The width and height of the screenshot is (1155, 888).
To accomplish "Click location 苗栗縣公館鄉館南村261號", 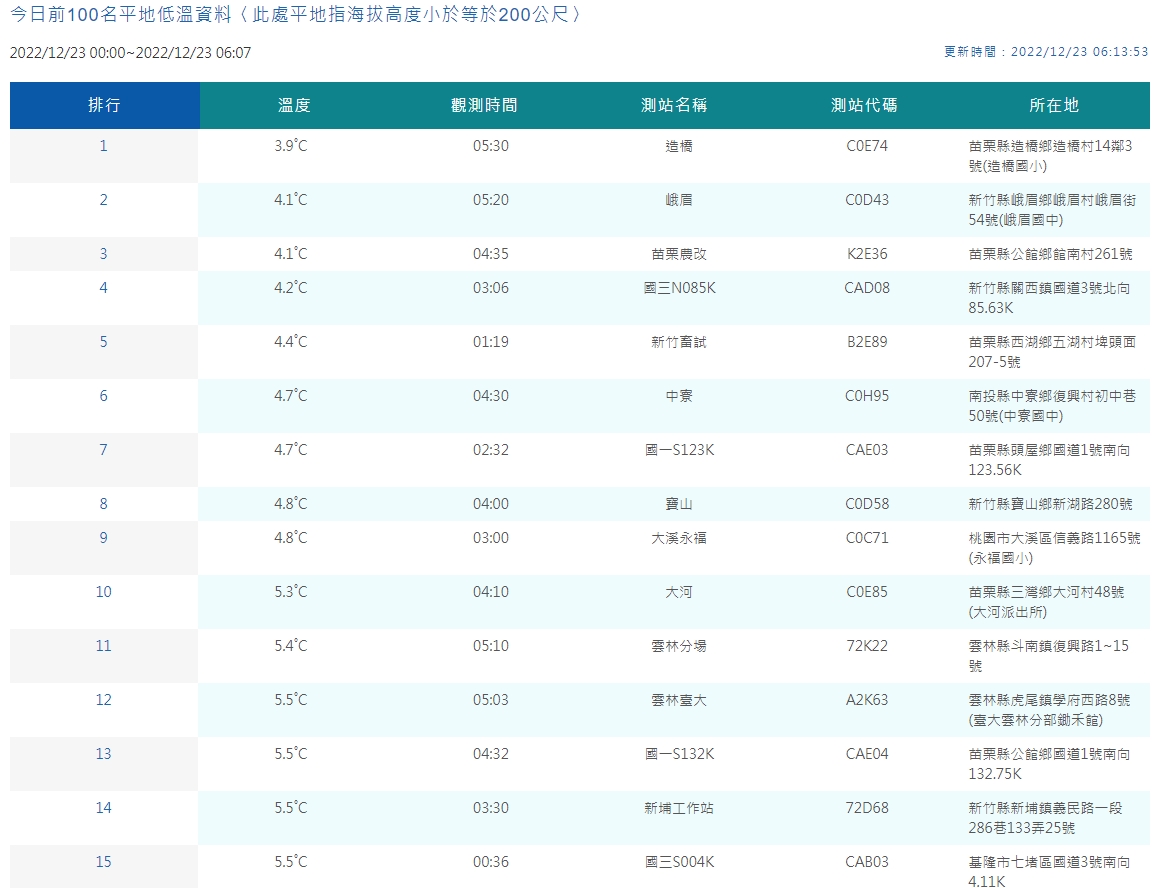I will [1050, 254].
